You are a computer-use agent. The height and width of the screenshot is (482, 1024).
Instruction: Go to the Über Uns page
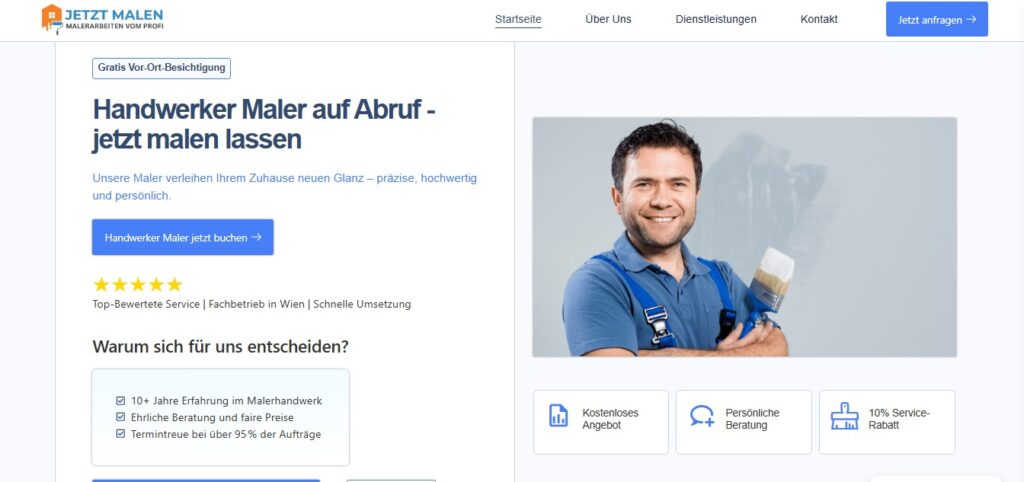coord(608,20)
